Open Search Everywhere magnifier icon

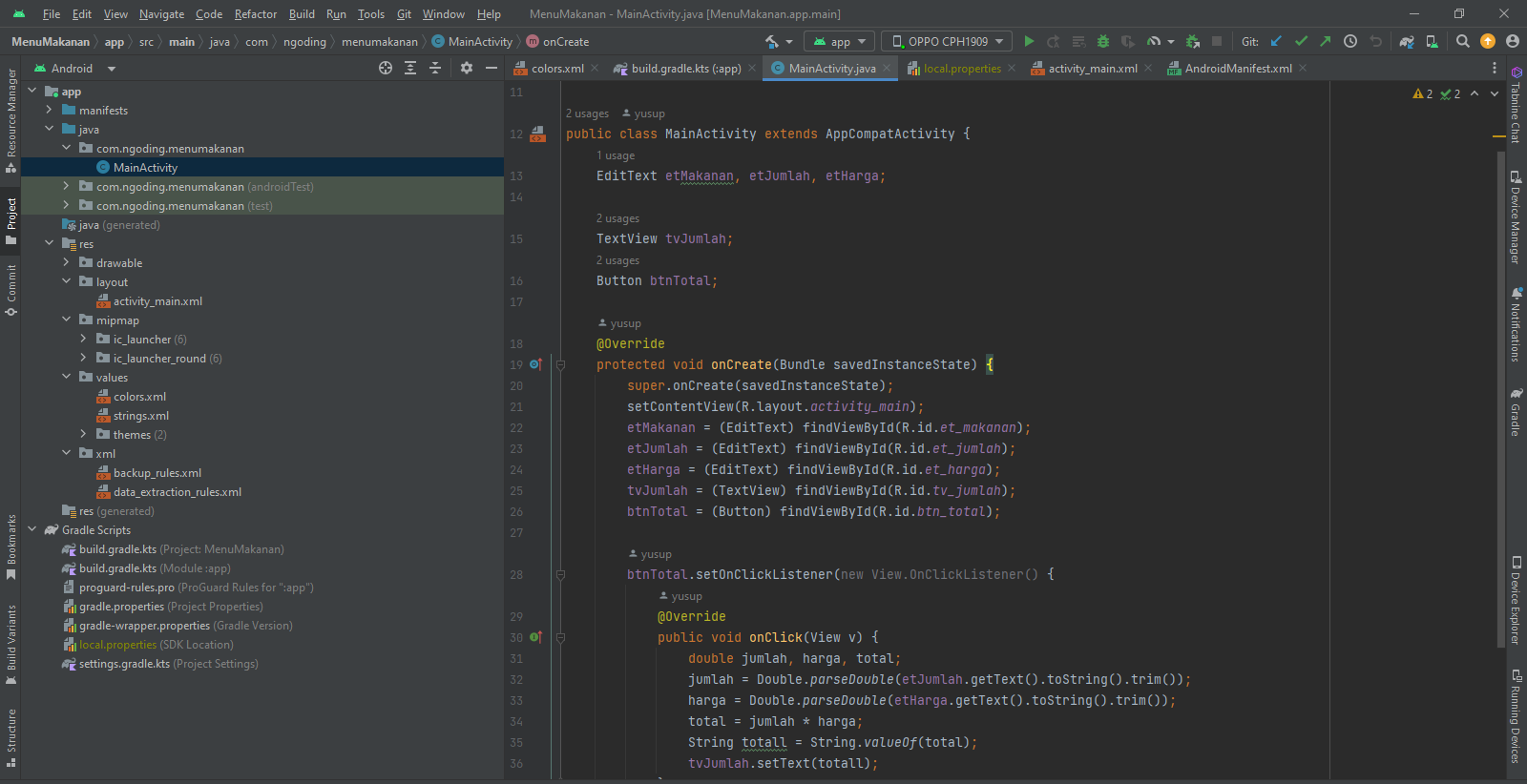pyautogui.click(x=1463, y=41)
